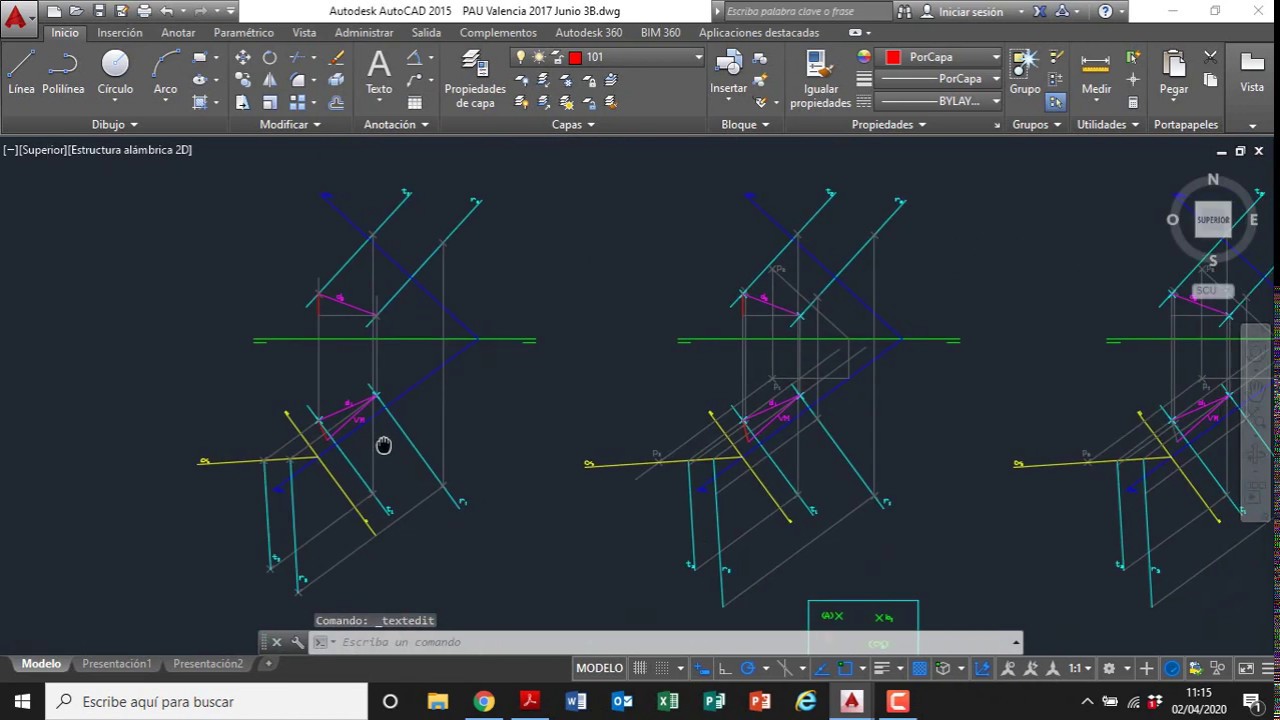Image resolution: width=1280 pixels, height=720 pixels.
Task: Click the Insertar block button
Action: click(729, 72)
